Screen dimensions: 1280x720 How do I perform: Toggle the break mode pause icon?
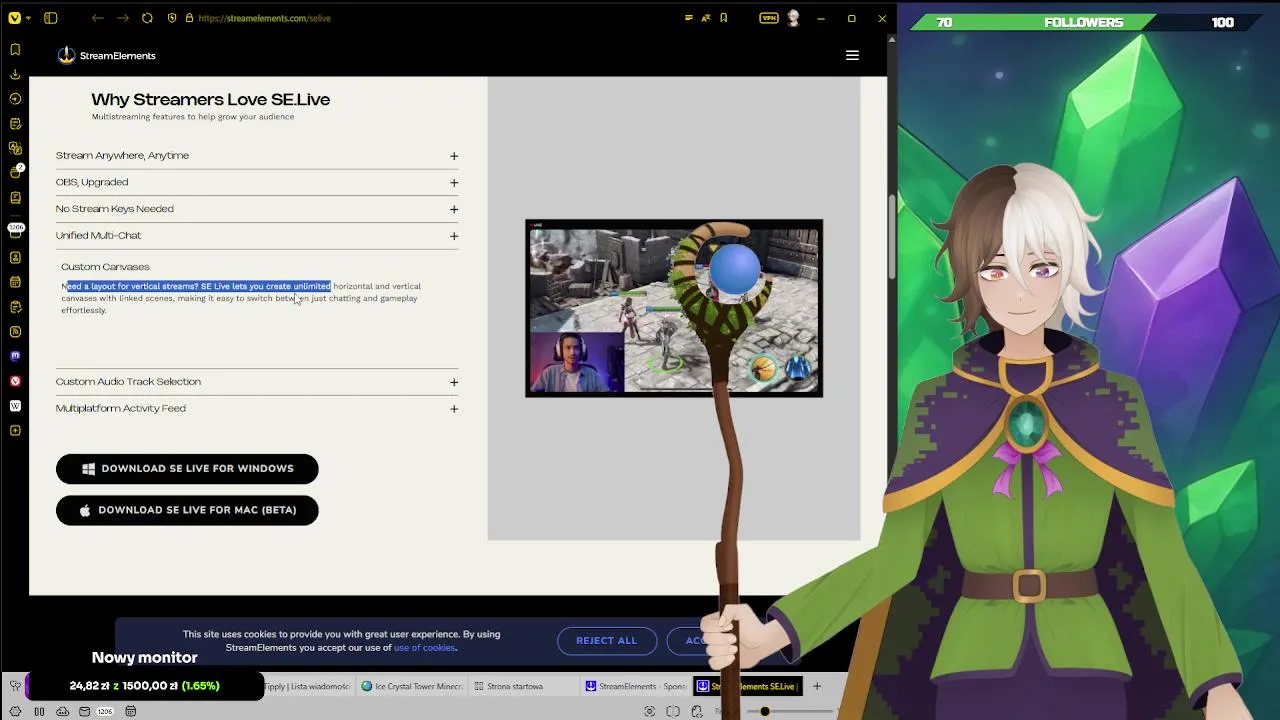pos(39,712)
